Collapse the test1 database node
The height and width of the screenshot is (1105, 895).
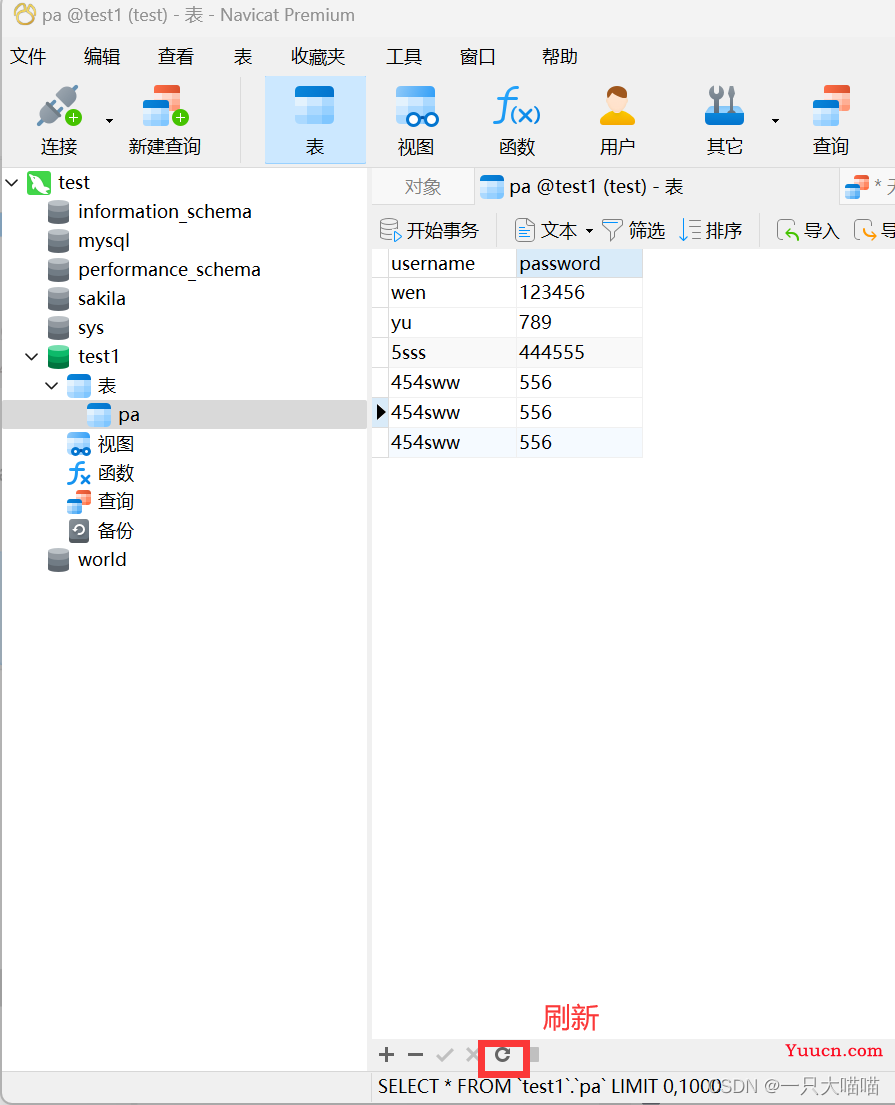pyautogui.click(x=32, y=357)
